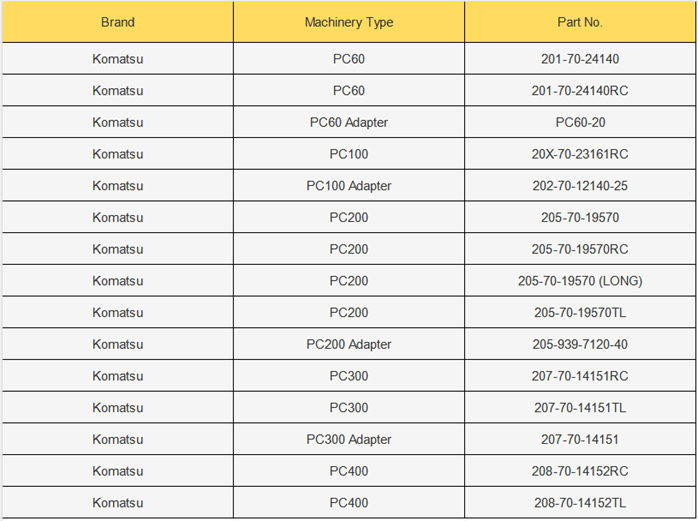Select part number 202-70-12140-25

point(580,186)
